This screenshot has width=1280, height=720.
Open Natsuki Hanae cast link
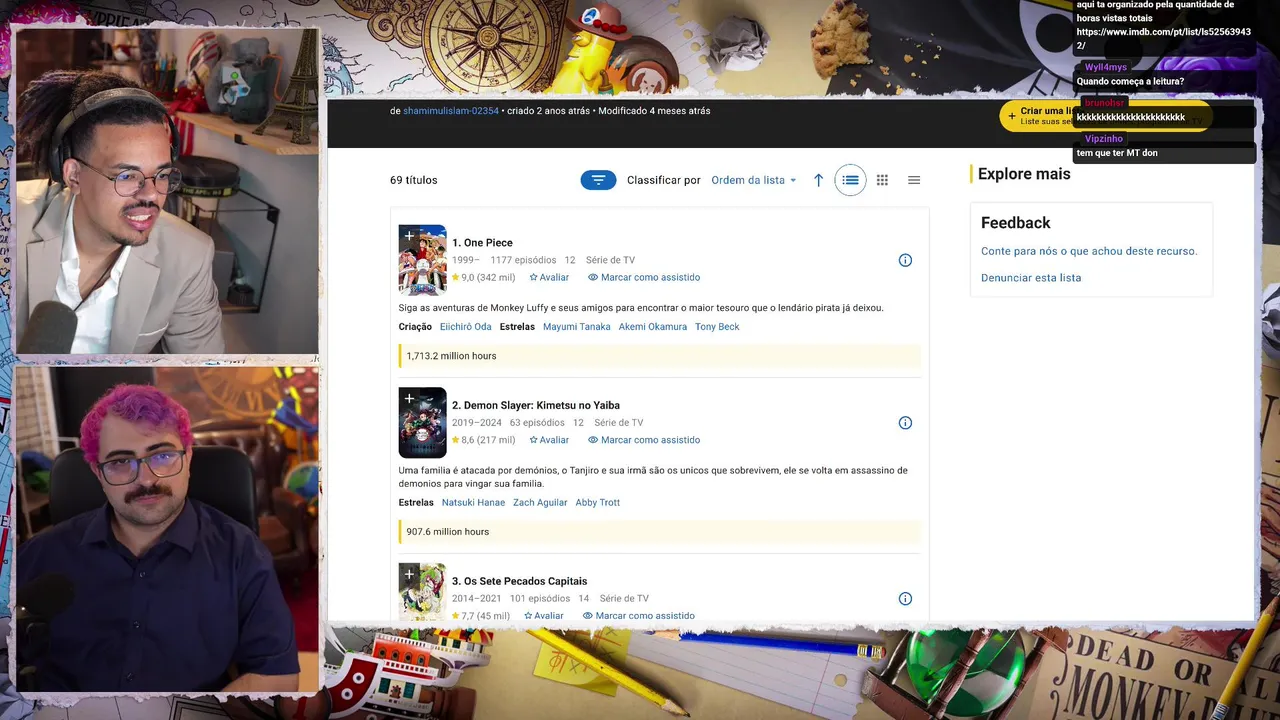tap(473, 503)
